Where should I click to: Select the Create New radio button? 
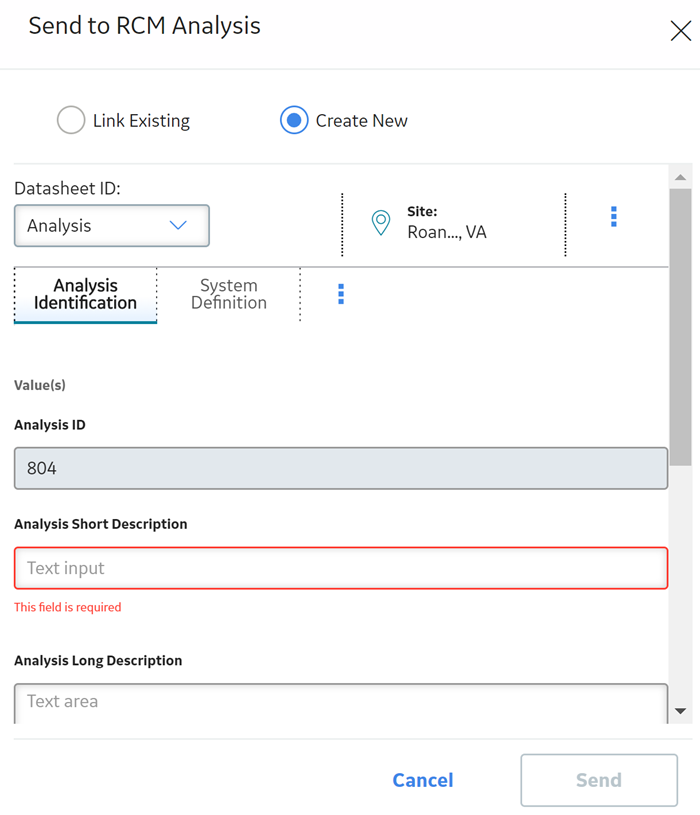click(294, 120)
